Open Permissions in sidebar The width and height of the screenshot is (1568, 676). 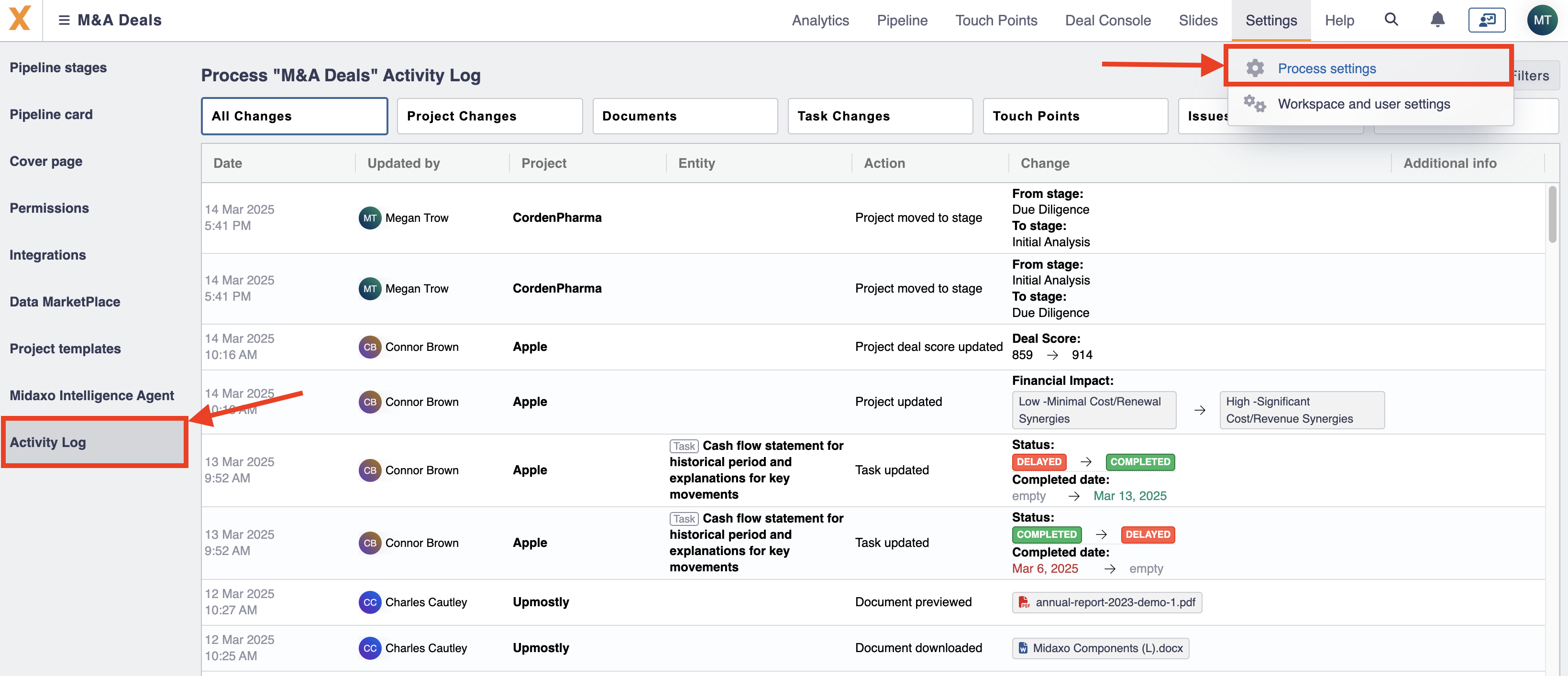(x=49, y=208)
